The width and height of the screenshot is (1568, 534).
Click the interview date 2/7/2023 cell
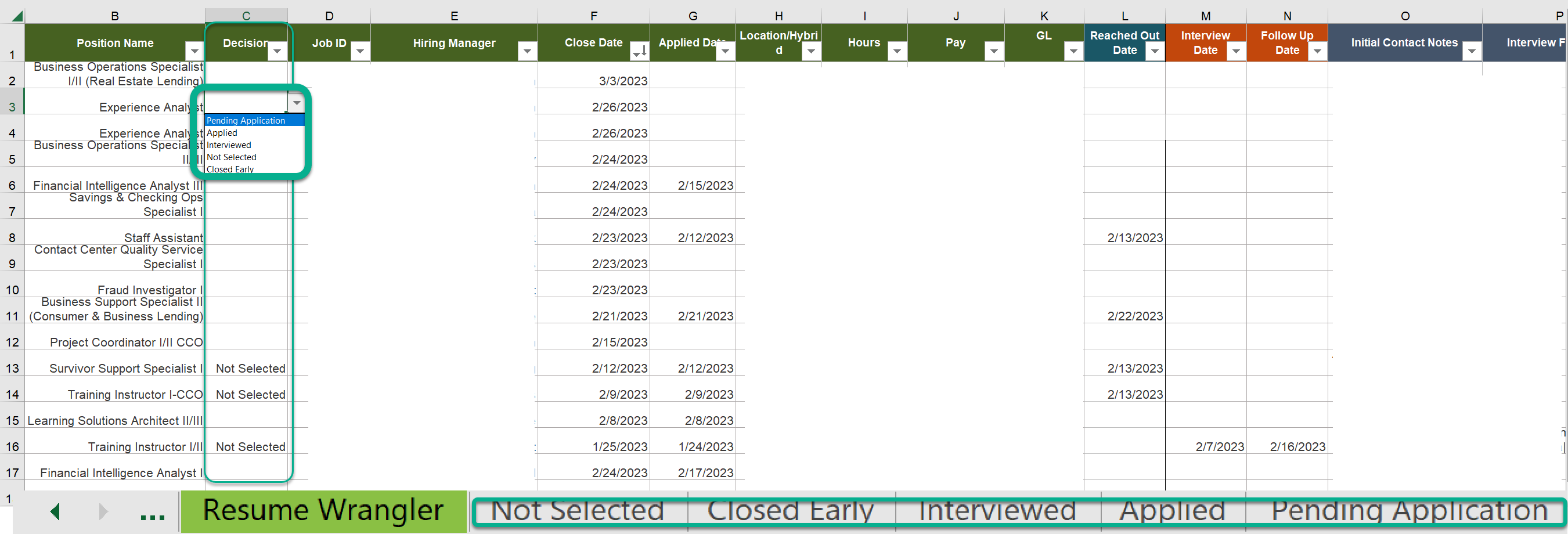click(1206, 442)
